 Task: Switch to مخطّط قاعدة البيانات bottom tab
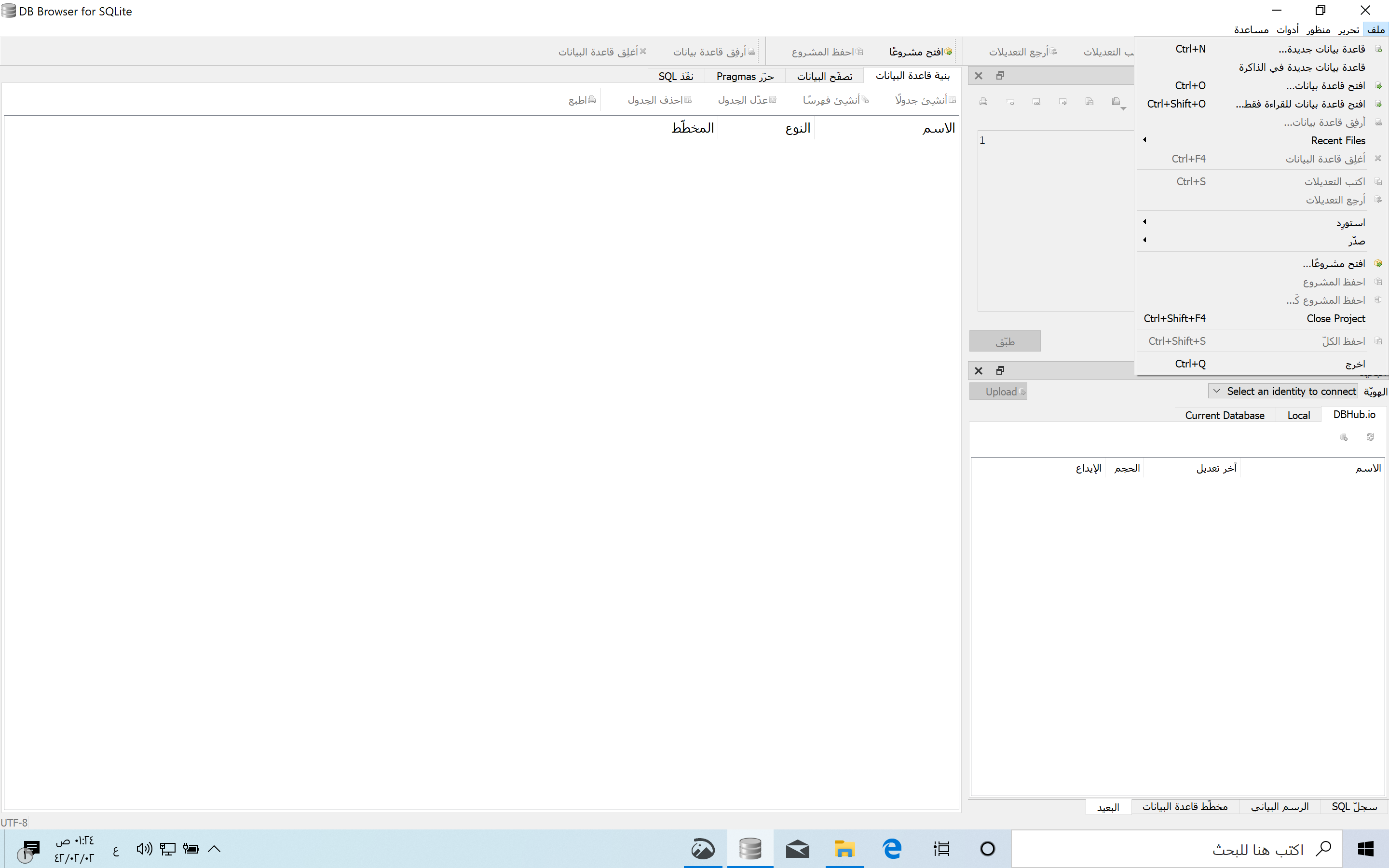coord(1185,807)
